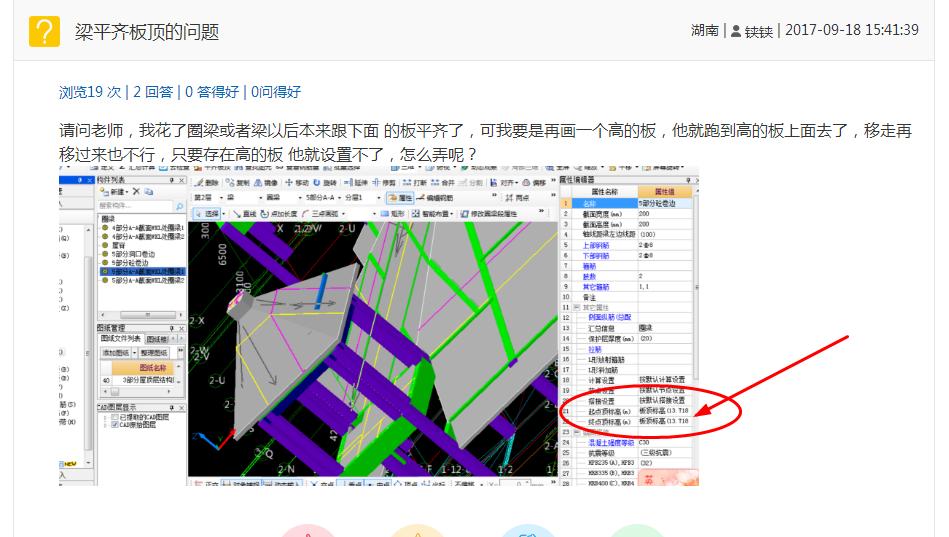Viewport: 949px width, 537px height.
Task: Collapse the 其它属性 property group
Action: (x=576, y=308)
